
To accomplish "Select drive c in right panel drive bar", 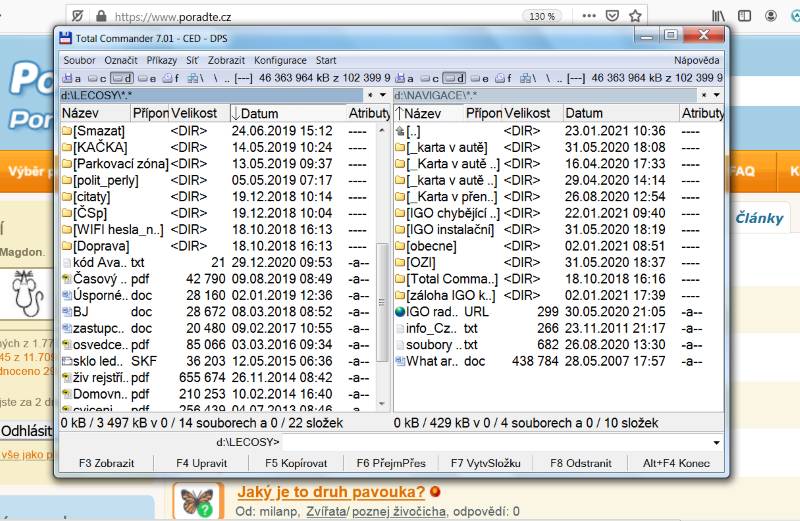I will point(430,78).
